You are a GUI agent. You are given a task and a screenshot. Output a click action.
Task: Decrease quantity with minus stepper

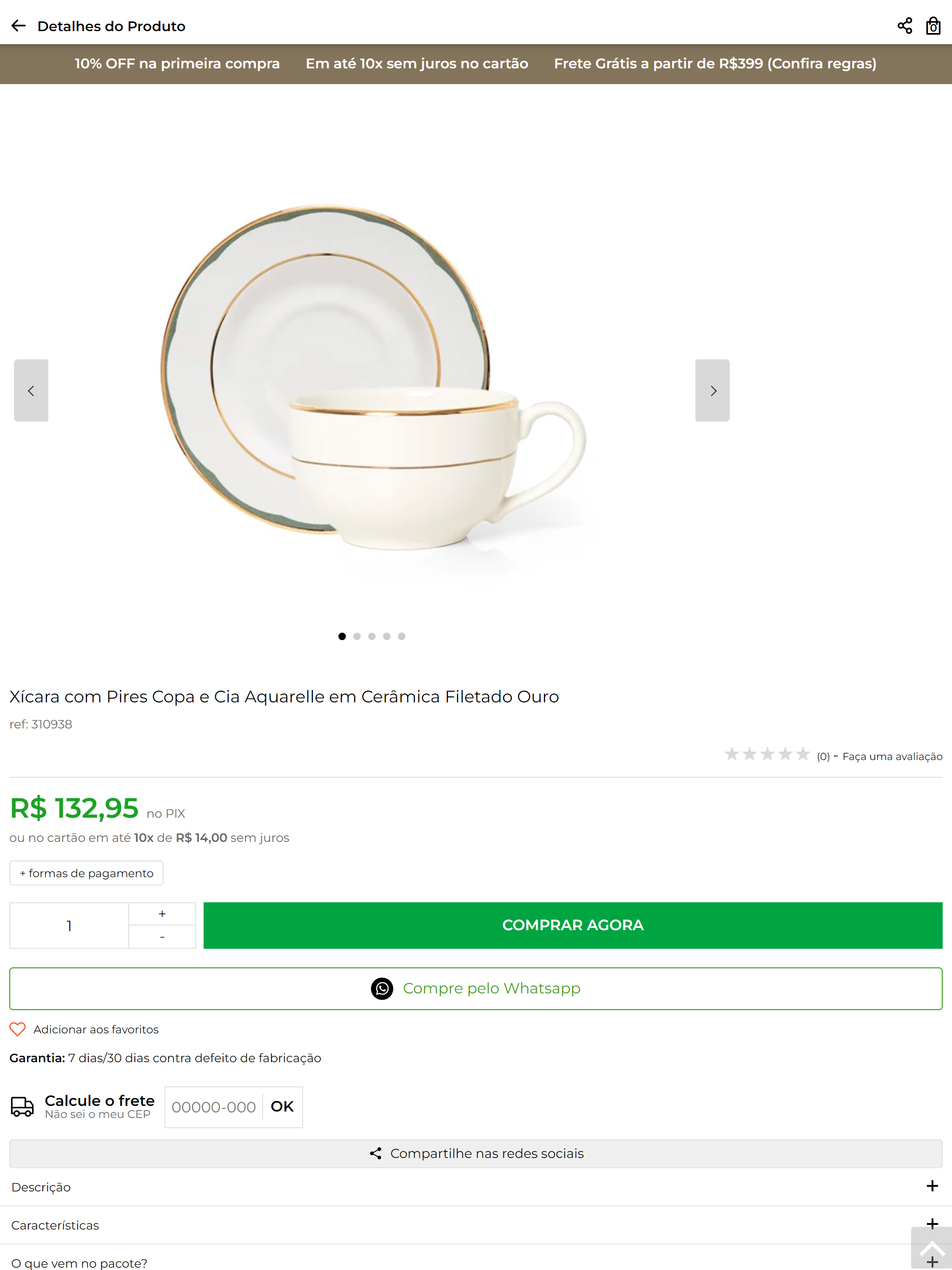[x=163, y=937]
